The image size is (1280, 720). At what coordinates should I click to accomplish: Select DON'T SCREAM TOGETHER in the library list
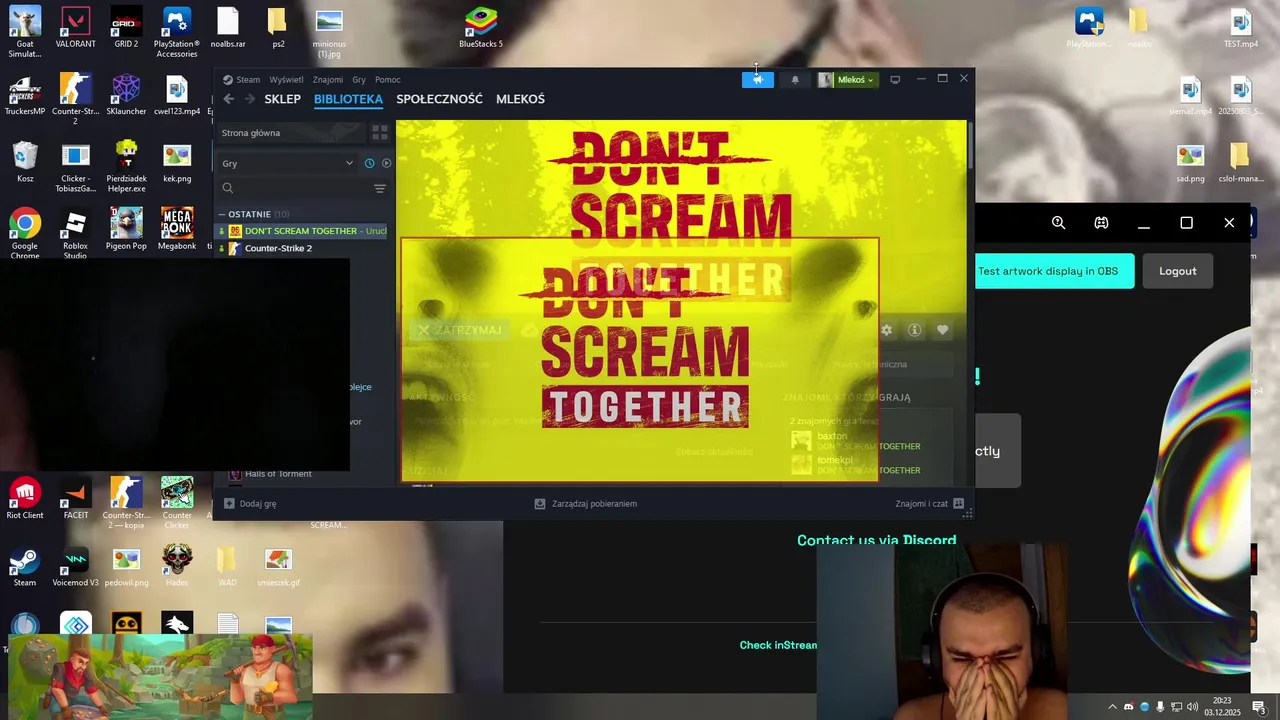point(304,231)
